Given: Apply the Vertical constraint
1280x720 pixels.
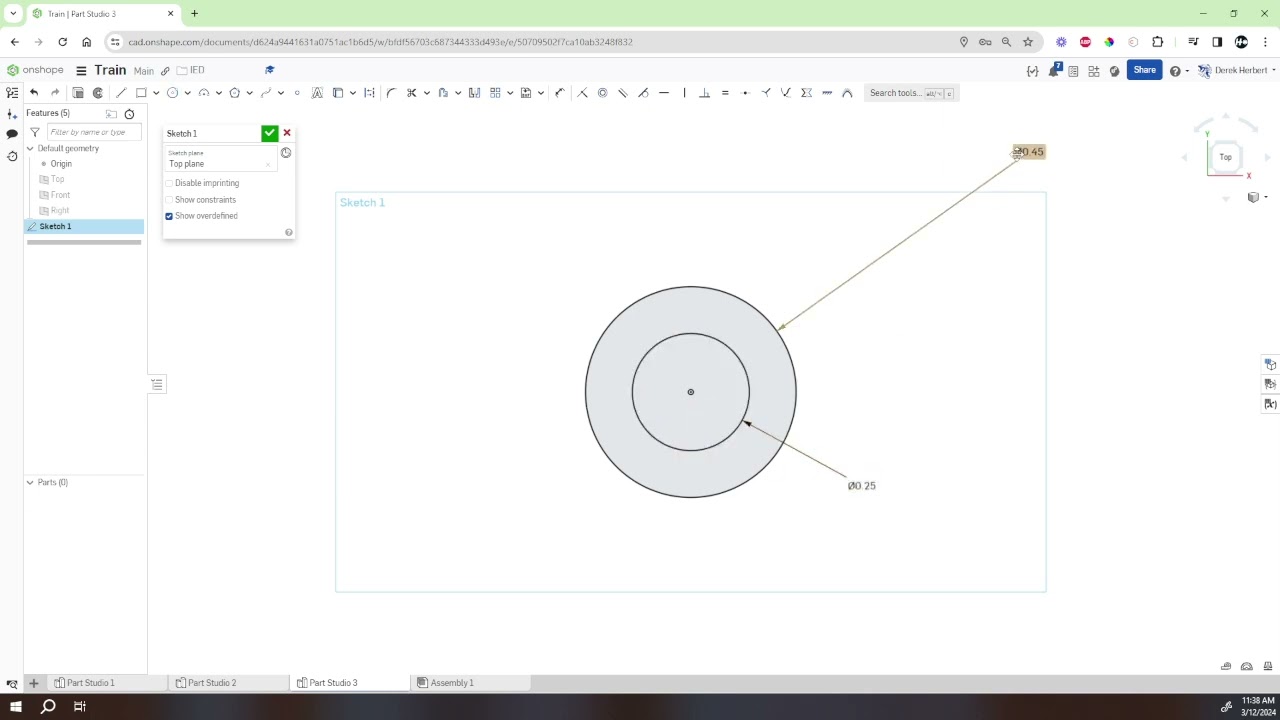Looking at the screenshot, I should click(x=684, y=93).
